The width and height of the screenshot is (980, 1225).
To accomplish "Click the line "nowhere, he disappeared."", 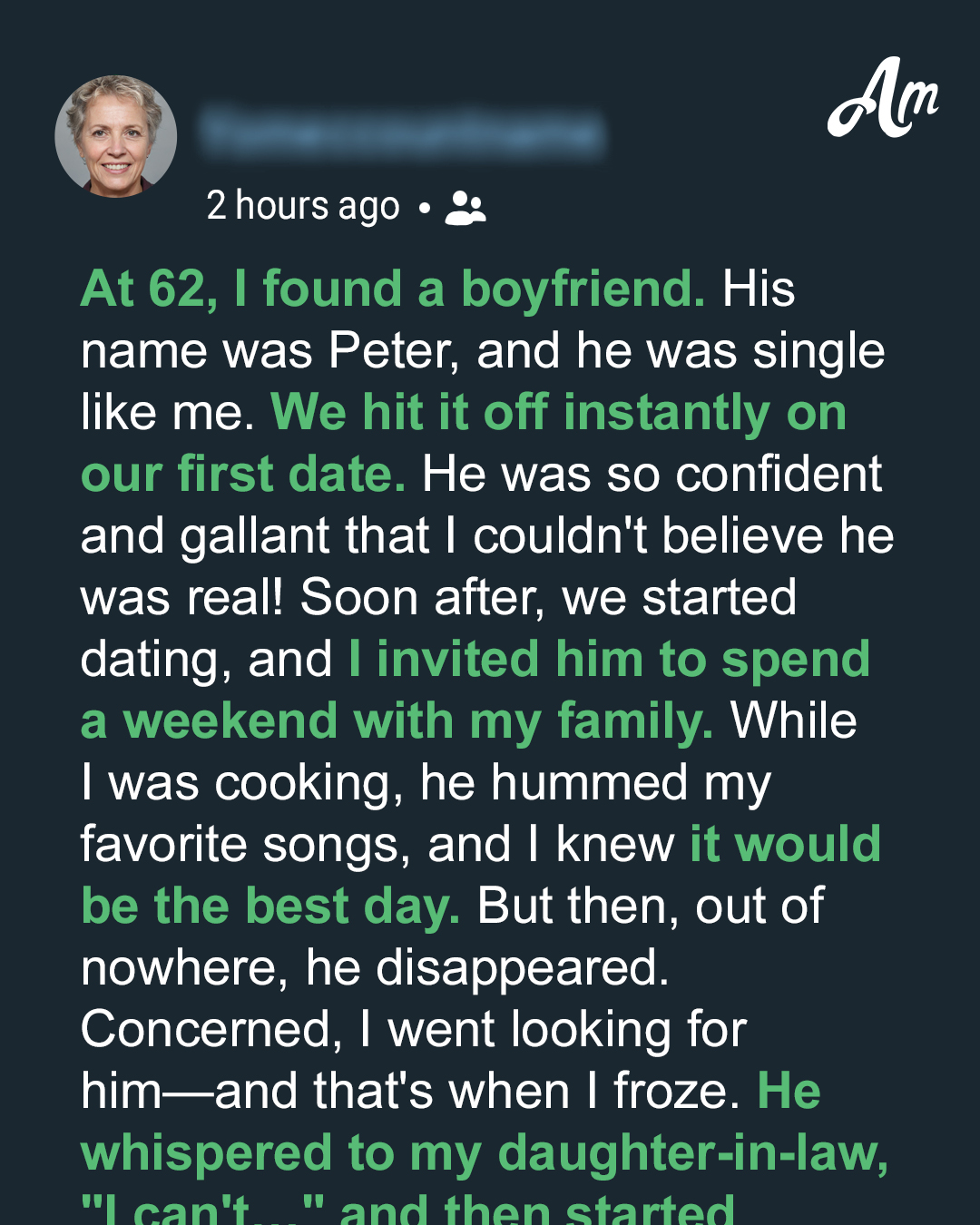I will point(375,968).
